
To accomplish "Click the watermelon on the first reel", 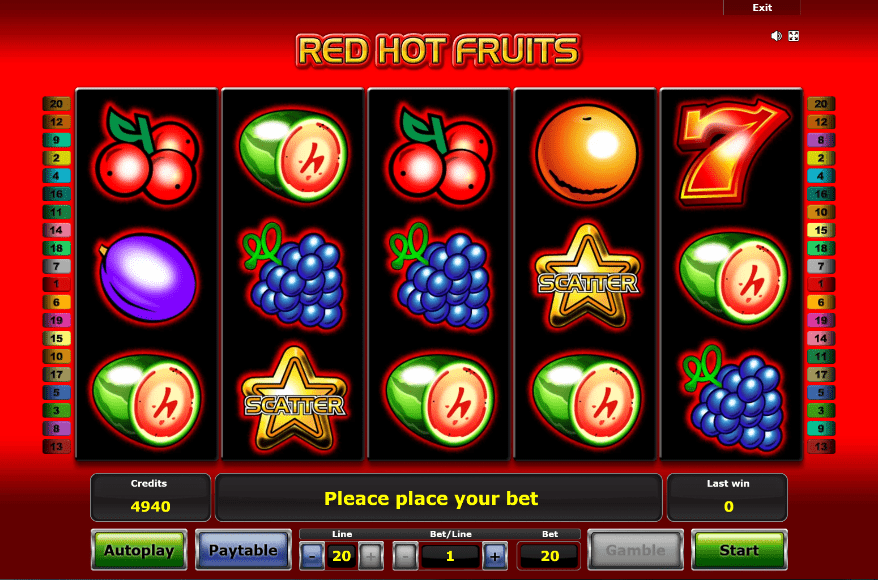I will click(x=147, y=400).
